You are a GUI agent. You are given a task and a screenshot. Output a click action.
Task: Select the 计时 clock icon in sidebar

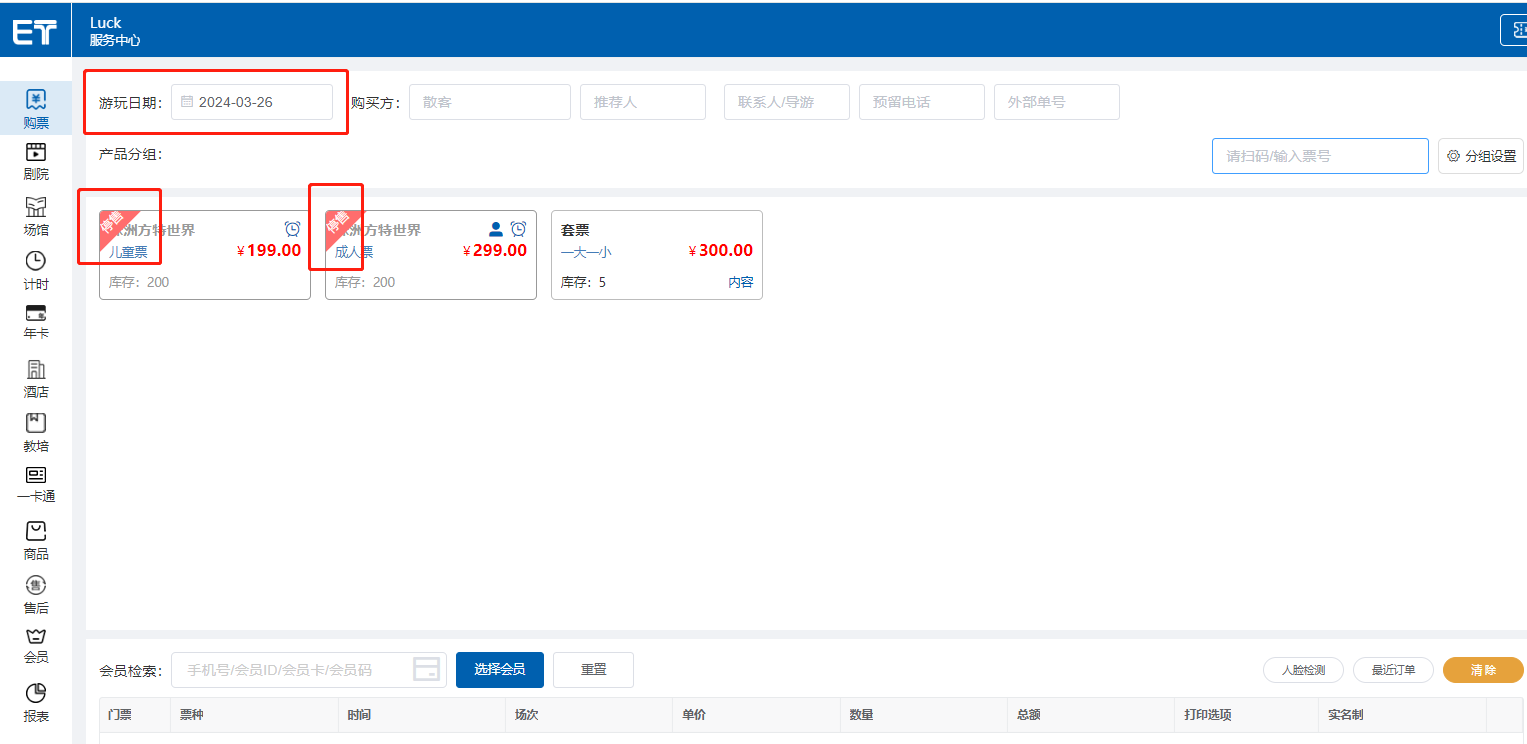point(36,262)
